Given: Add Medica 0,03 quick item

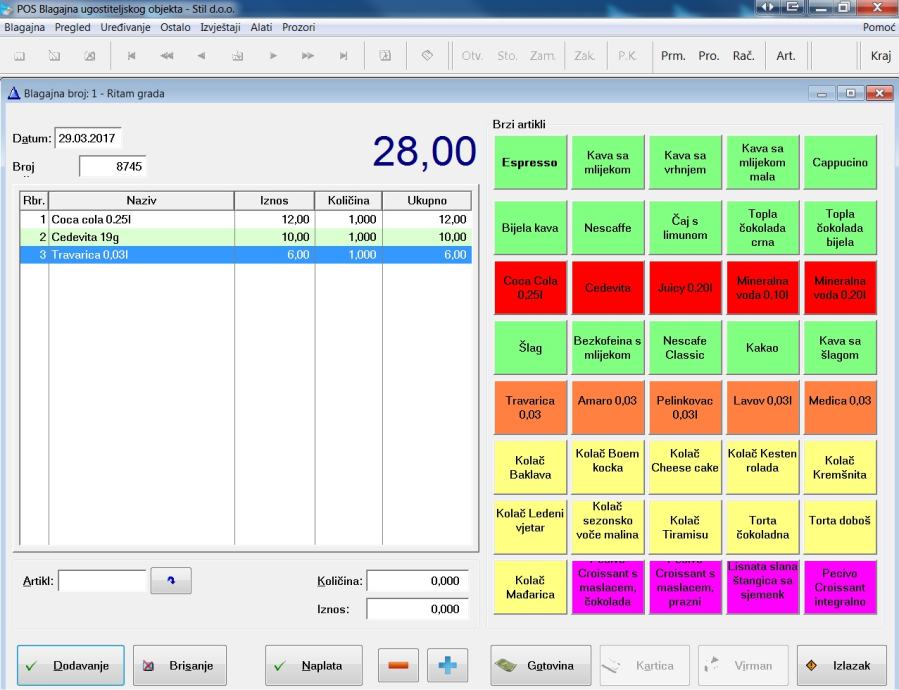Looking at the screenshot, I should [x=840, y=408].
